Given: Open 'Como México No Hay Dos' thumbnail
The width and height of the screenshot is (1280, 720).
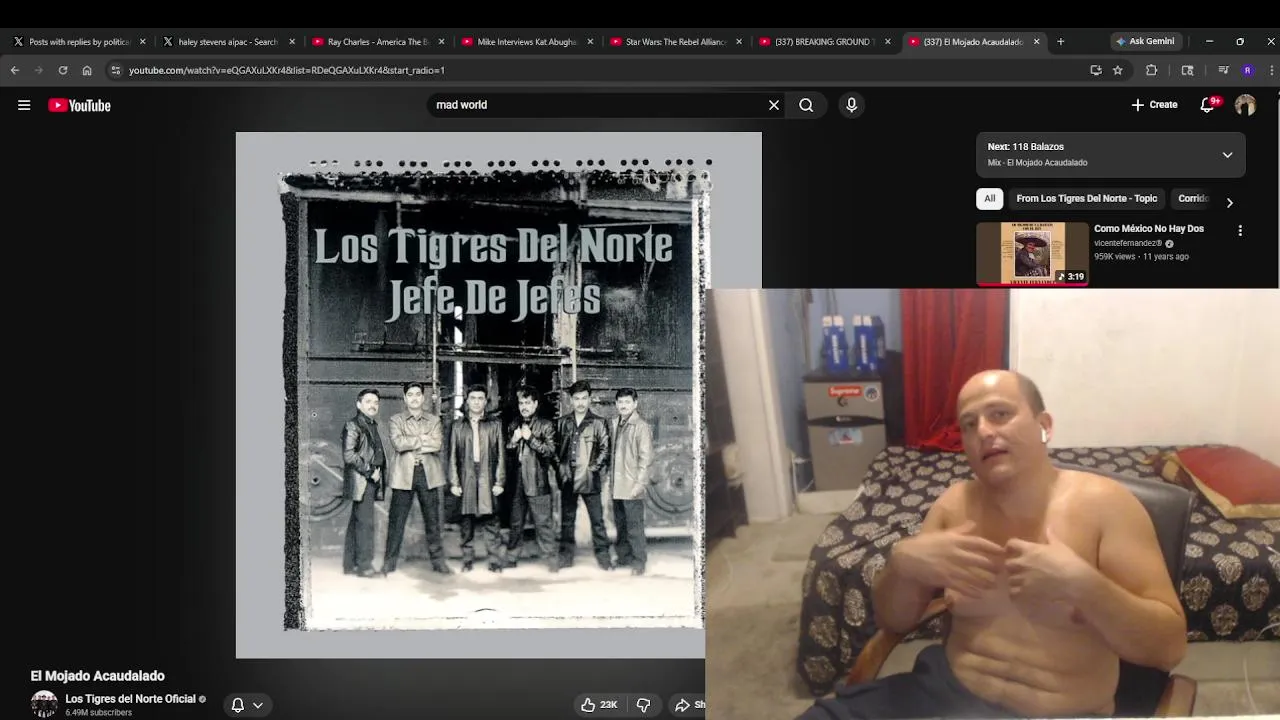Looking at the screenshot, I should [1032, 254].
